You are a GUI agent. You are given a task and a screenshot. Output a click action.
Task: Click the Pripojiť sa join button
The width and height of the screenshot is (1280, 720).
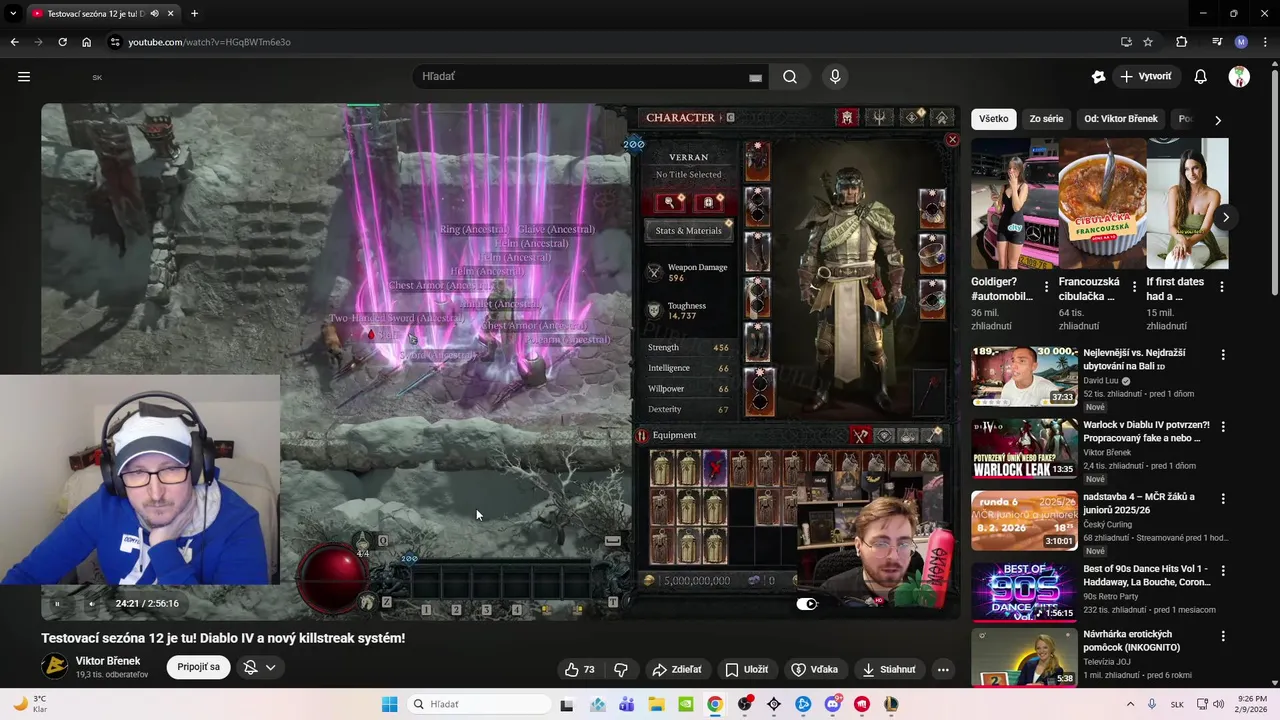tap(199, 667)
